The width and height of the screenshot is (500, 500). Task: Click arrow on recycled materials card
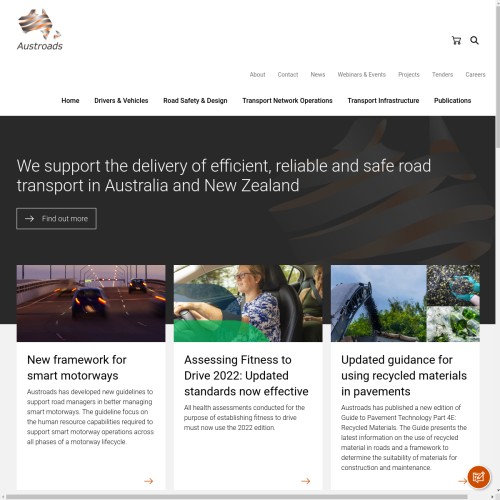coord(463,481)
